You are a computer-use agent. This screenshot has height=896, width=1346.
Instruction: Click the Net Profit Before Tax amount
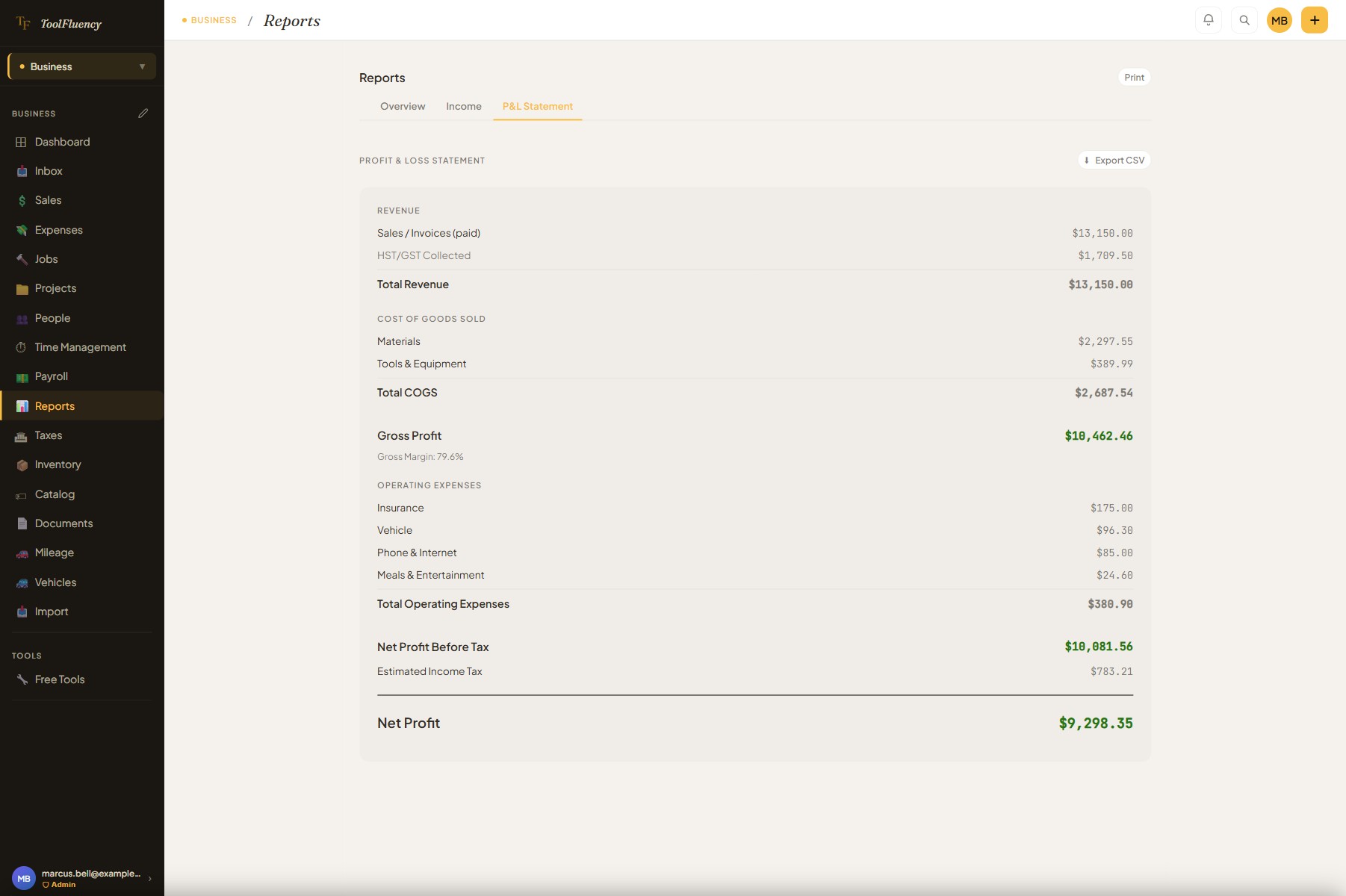pos(1099,647)
